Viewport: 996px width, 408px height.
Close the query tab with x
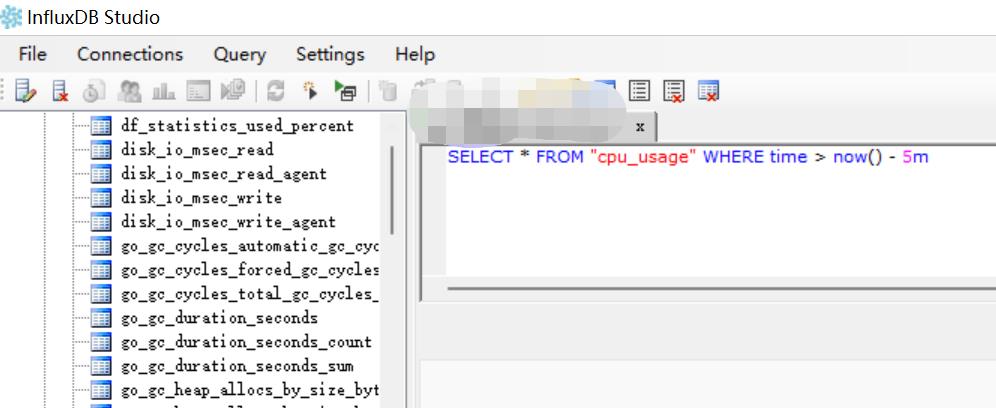pos(640,126)
